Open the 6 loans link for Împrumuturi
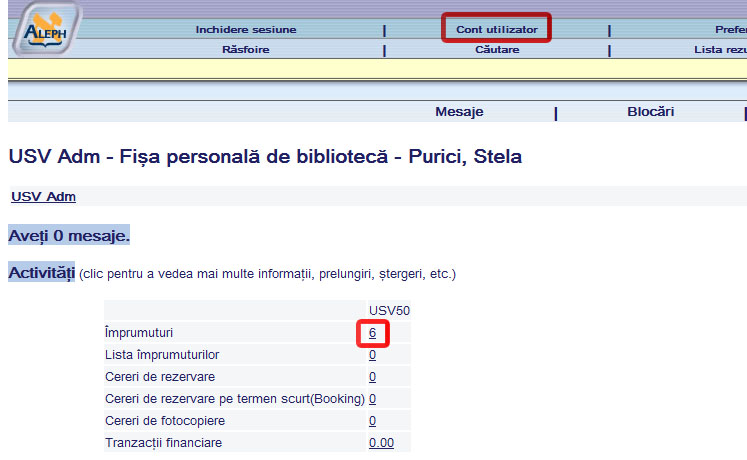 click(x=372, y=332)
